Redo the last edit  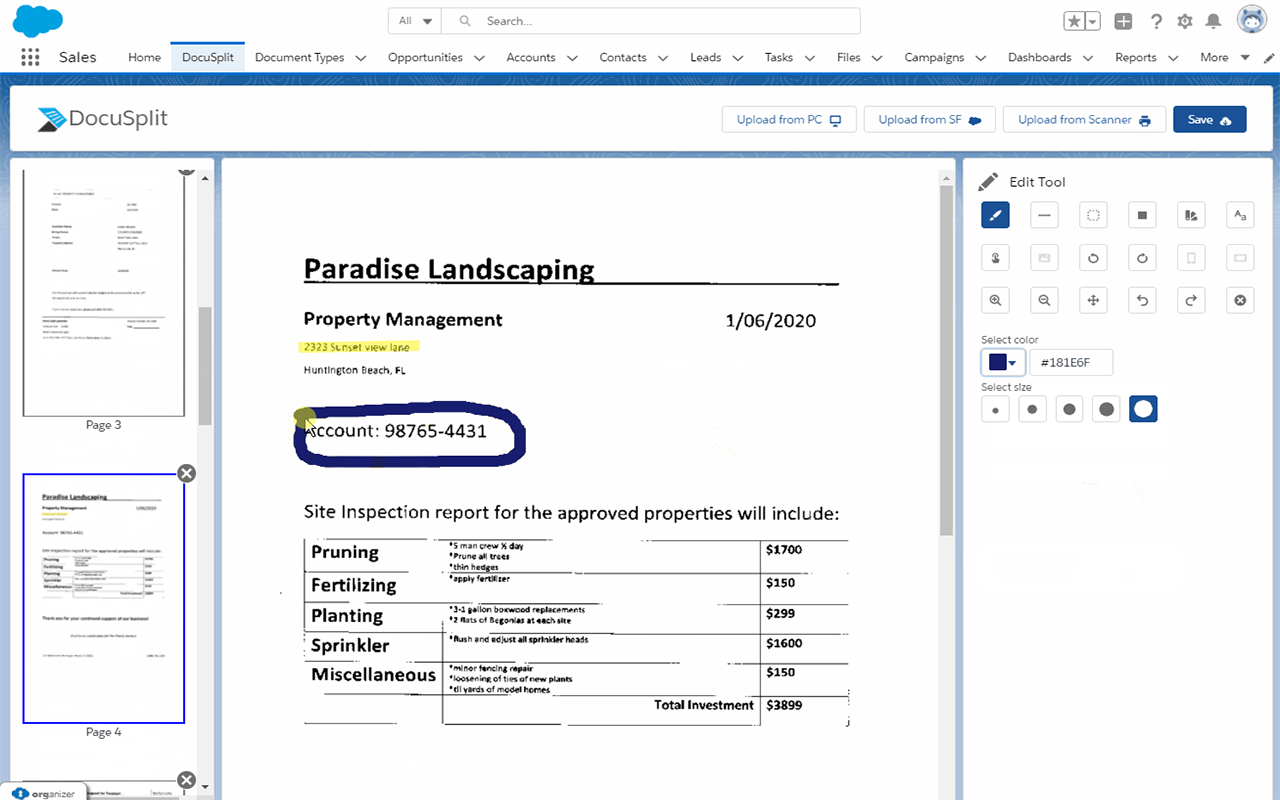(1191, 300)
